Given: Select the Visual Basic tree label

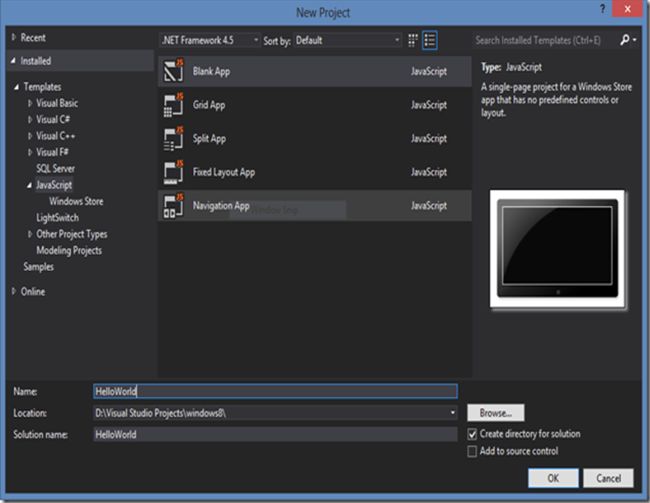Looking at the screenshot, I should pyautogui.click(x=57, y=103).
